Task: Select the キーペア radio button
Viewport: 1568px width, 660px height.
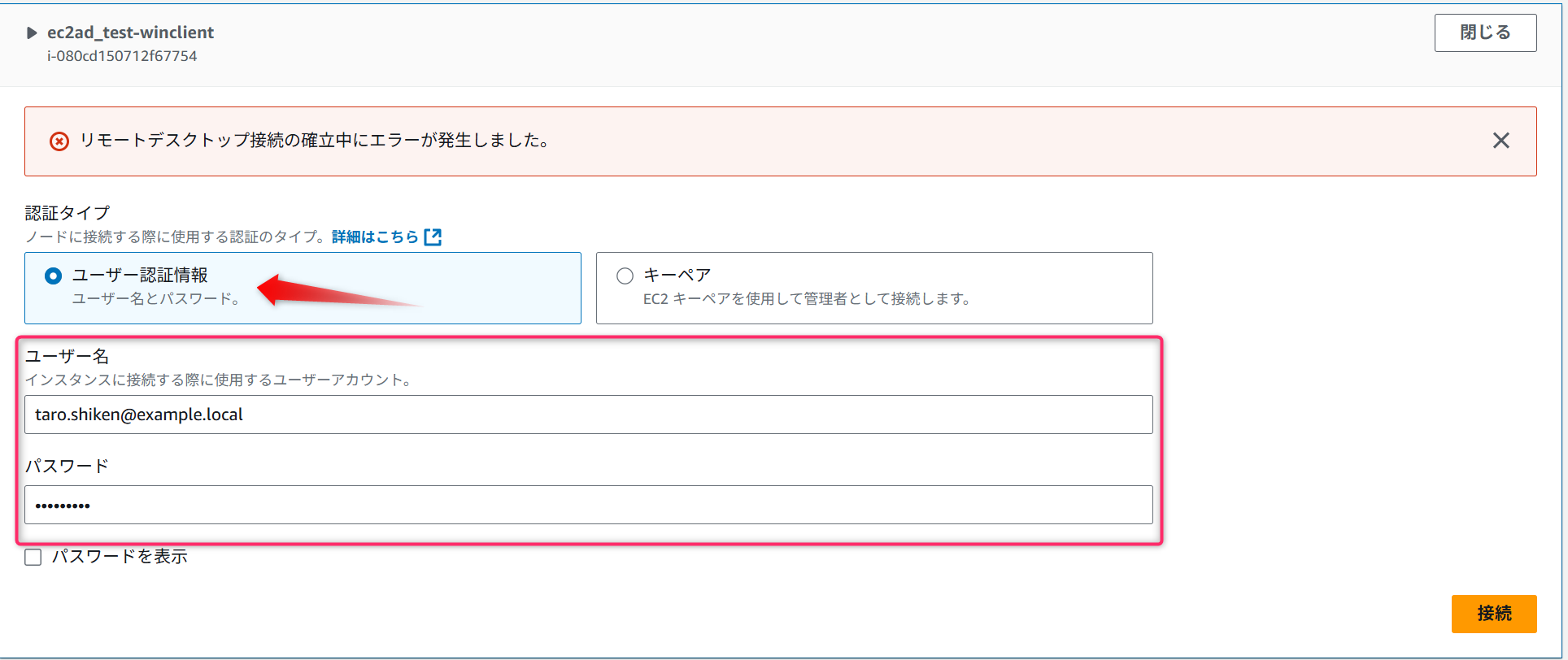Action: click(x=625, y=276)
